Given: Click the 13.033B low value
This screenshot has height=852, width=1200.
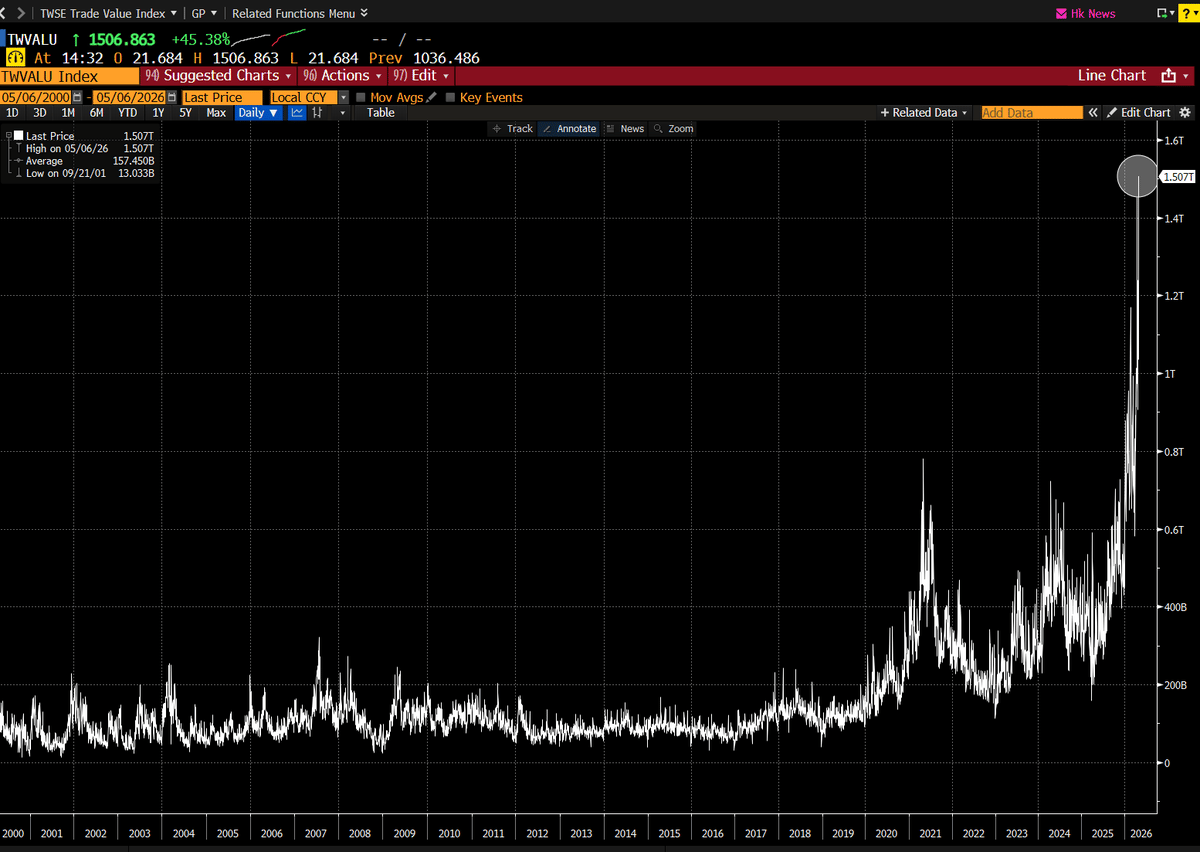Looking at the screenshot, I should click(136, 174).
